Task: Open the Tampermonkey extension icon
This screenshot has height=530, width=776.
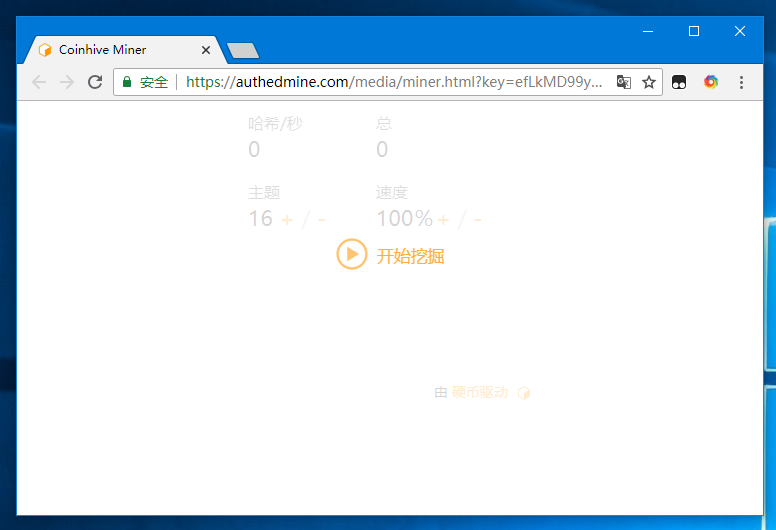Action: pyautogui.click(x=679, y=82)
